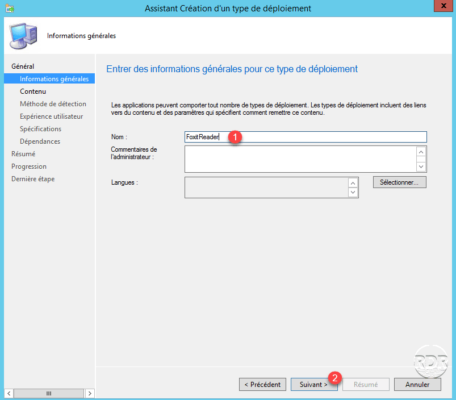Click the computer icon in the wizard header

tap(23, 36)
